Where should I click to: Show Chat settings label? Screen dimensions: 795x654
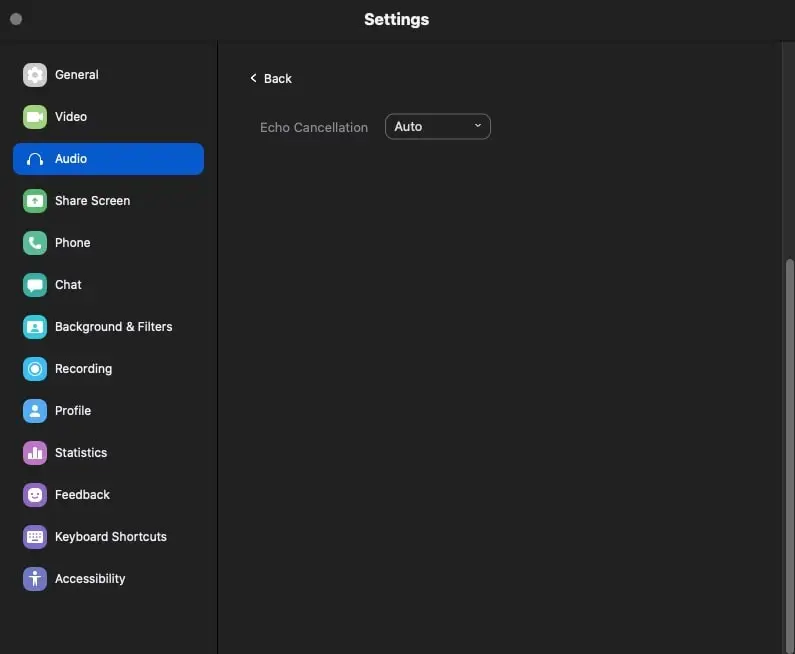point(68,285)
